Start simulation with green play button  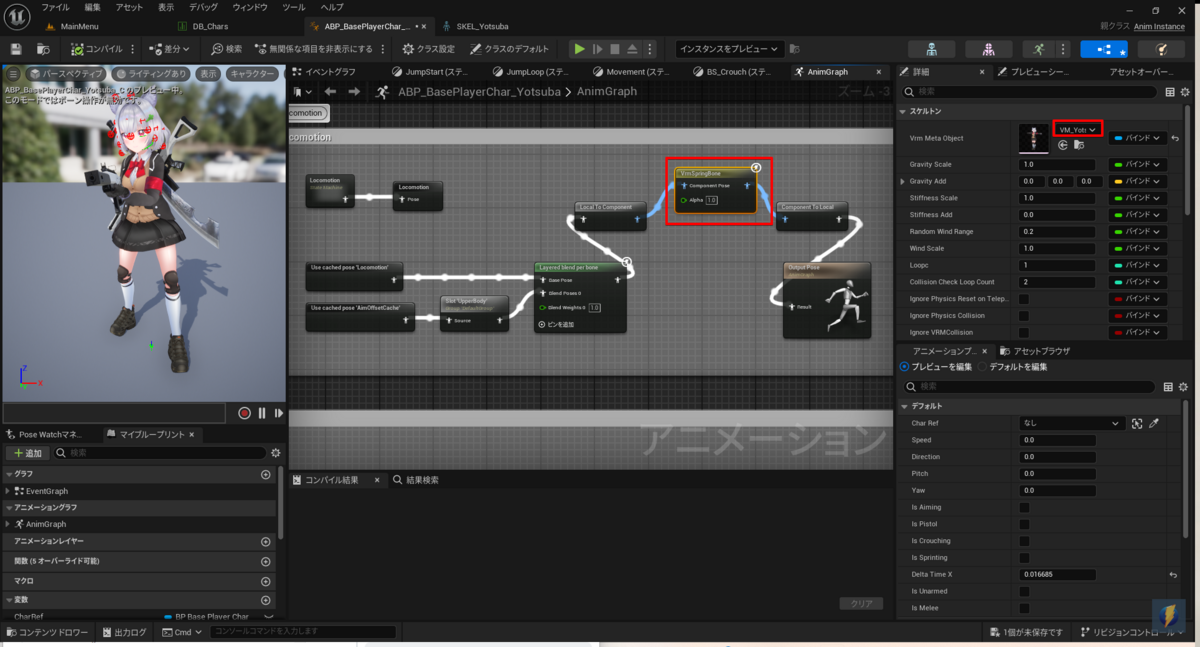pyautogui.click(x=579, y=49)
